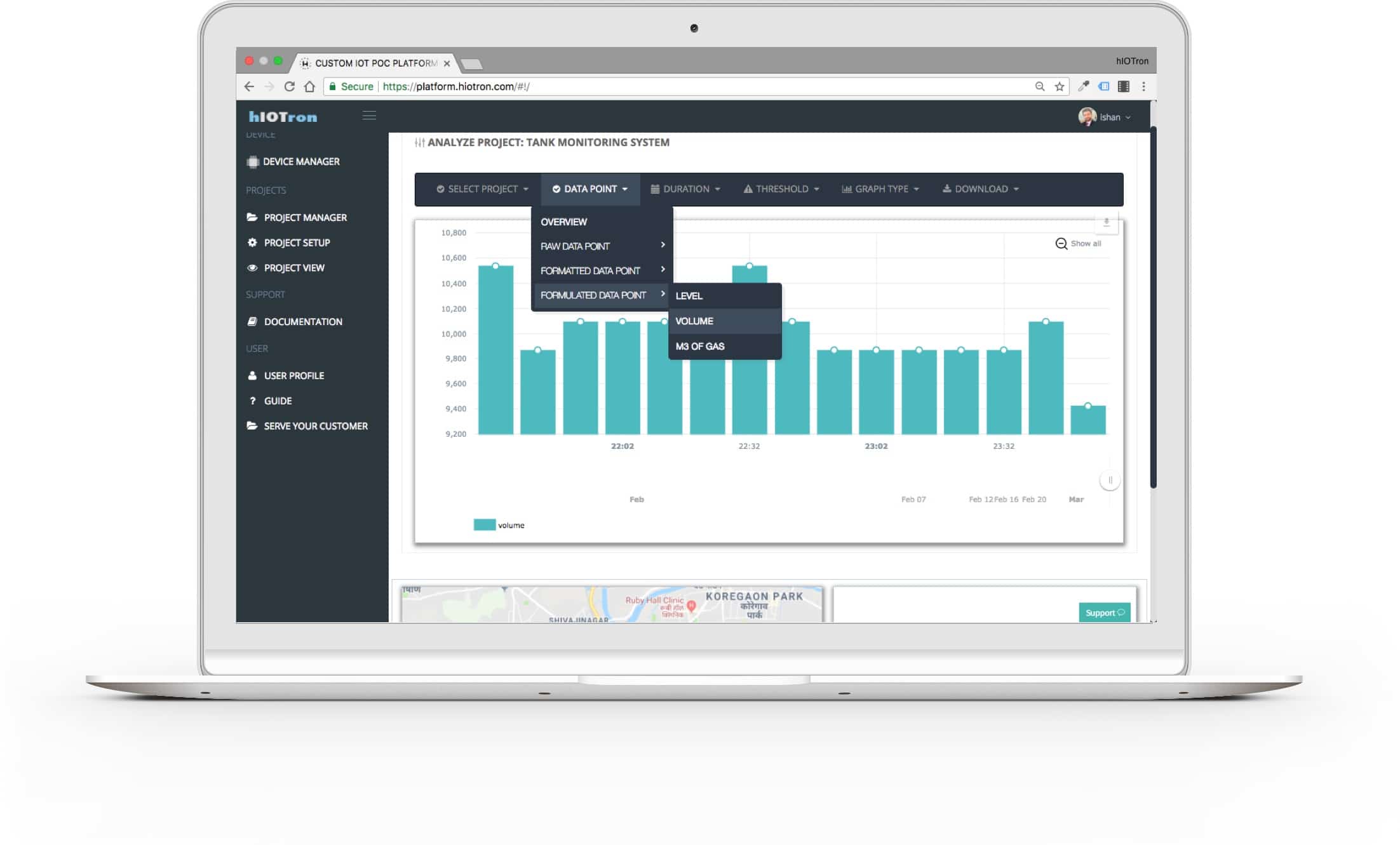1400x845 pixels.
Task: Open Project View eye item
Action: [x=285, y=268]
